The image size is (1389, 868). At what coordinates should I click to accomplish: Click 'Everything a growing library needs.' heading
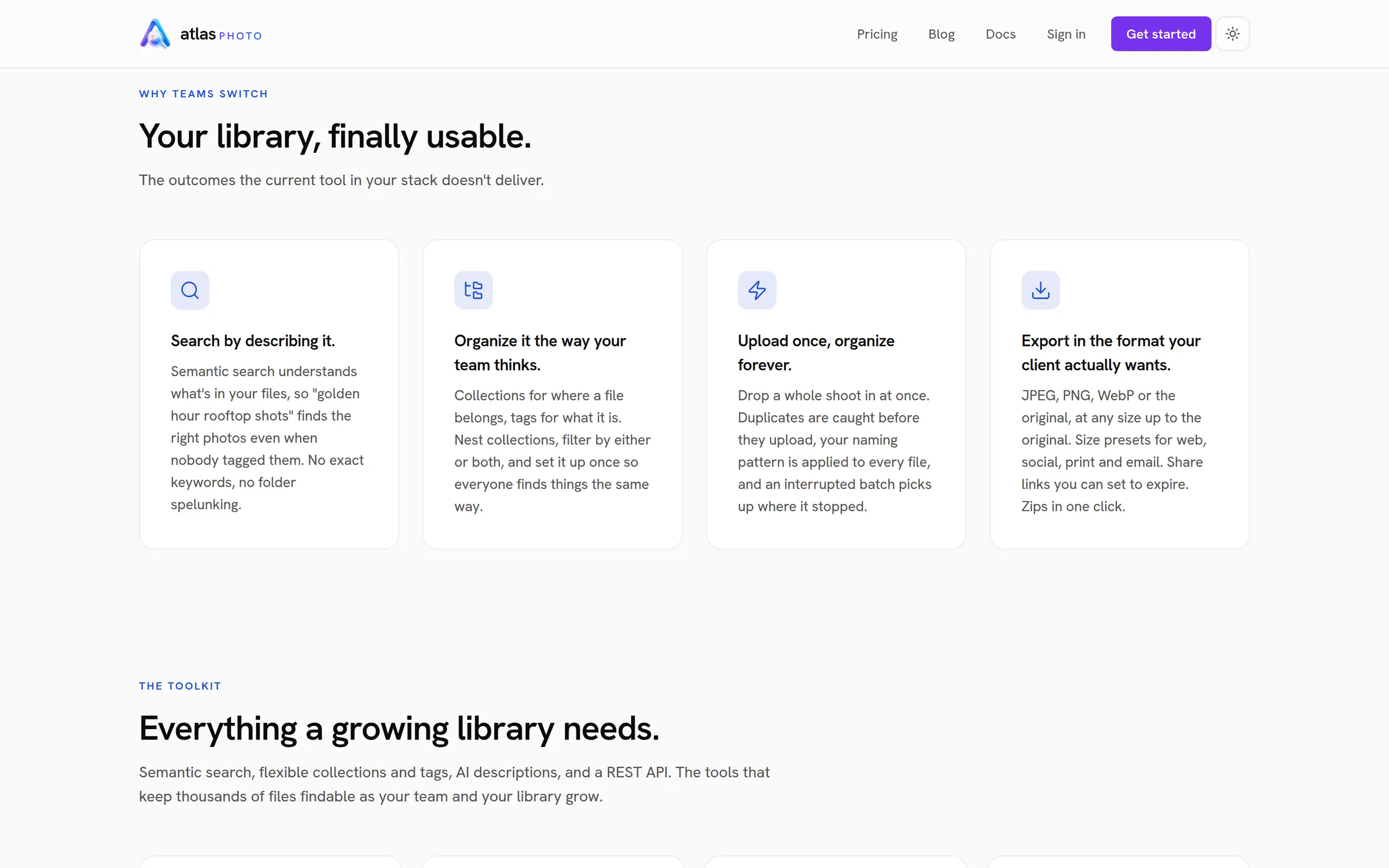click(399, 729)
